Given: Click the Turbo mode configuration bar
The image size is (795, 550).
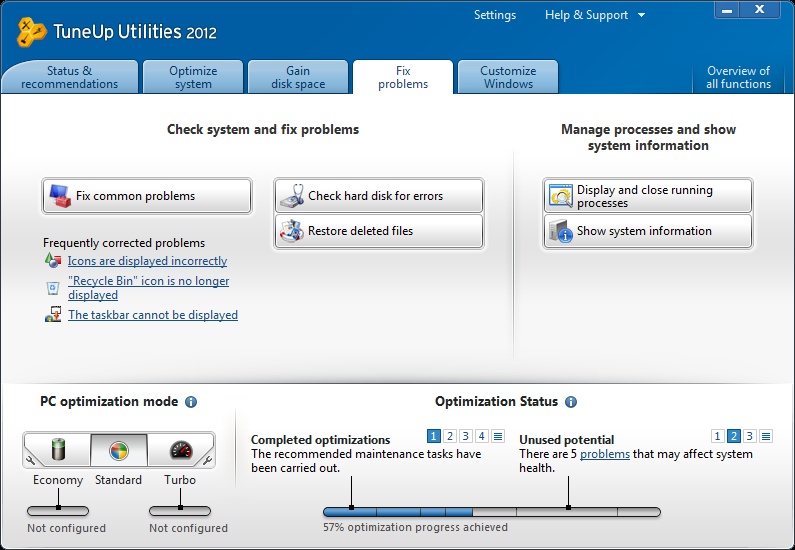Looking at the screenshot, I should [180, 511].
